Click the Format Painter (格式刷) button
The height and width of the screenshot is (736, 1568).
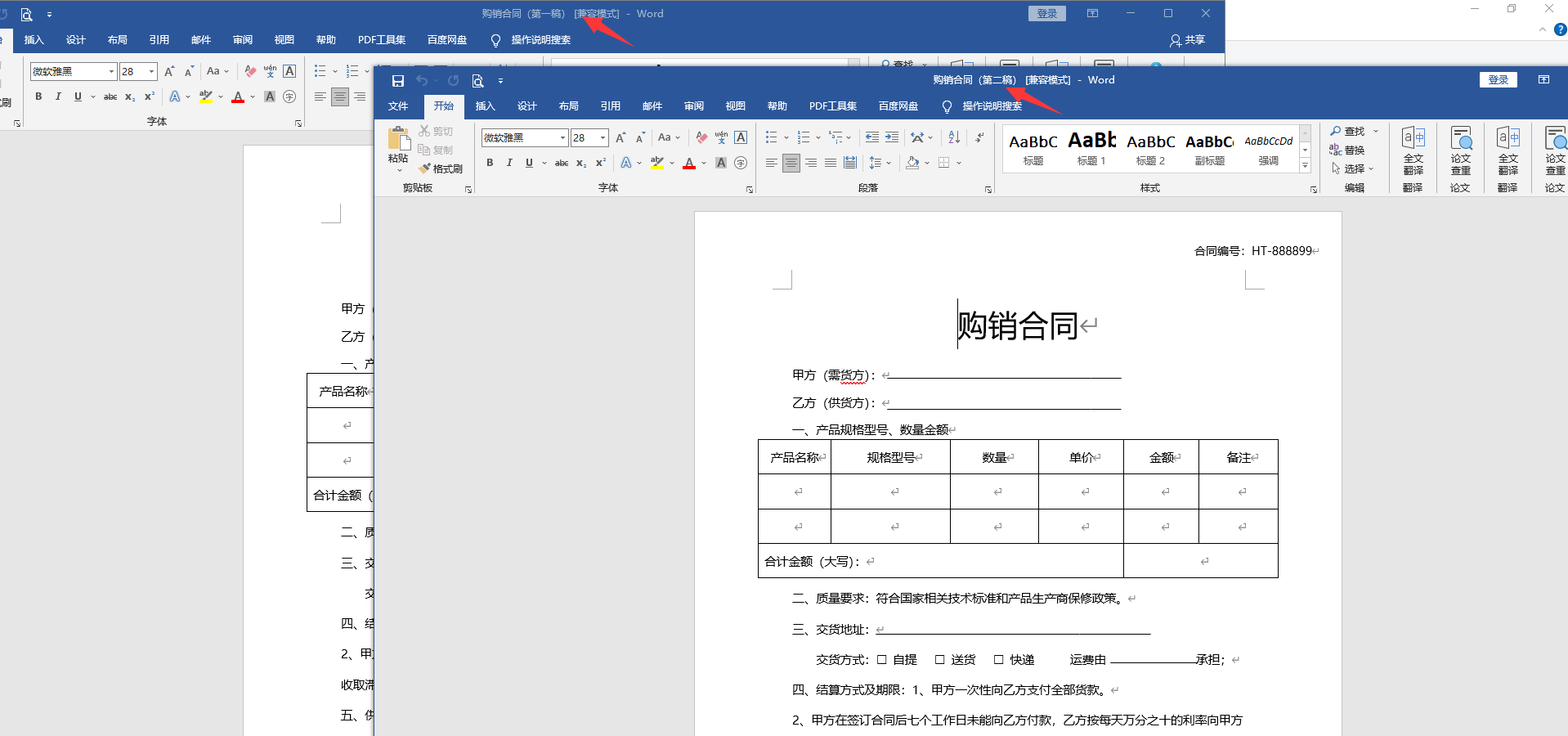click(x=441, y=168)
